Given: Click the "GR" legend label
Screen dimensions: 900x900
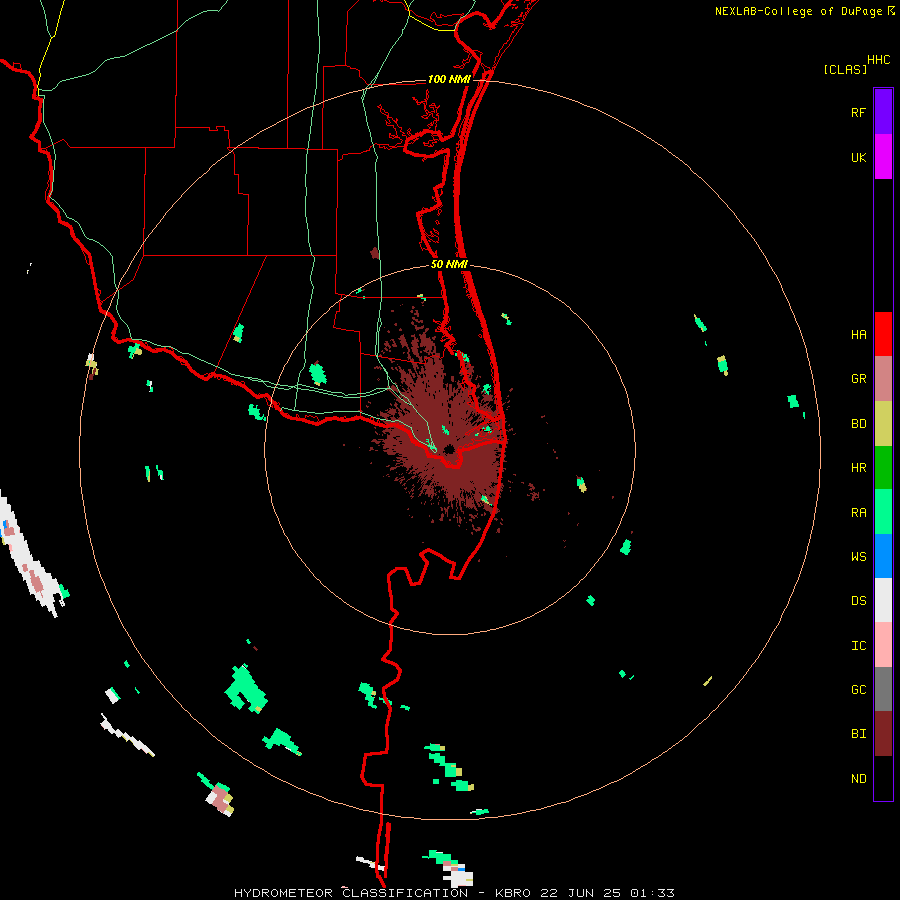Looking at the screenshot, I should coord(858,379).
